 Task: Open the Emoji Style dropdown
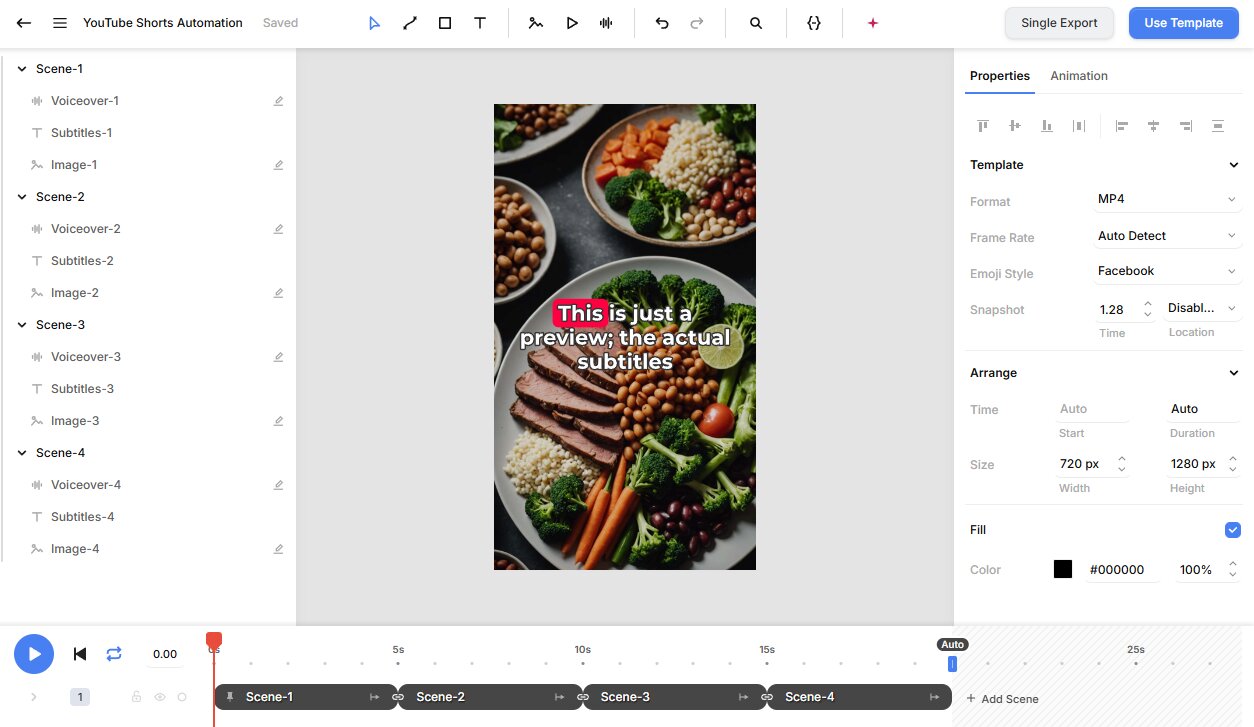click(1167, 271)
